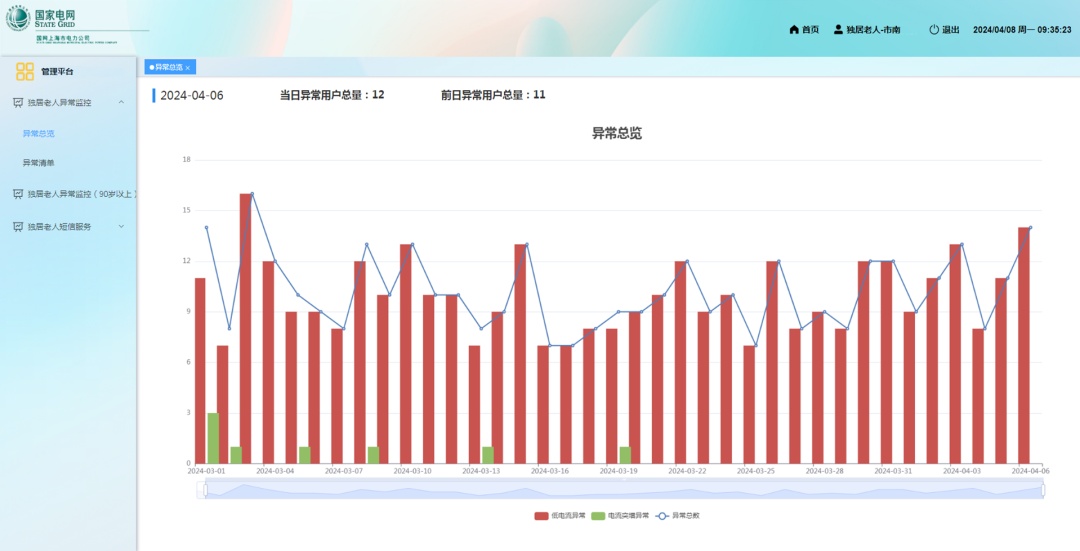Collapse the 独居老人异常监控 menu chevron
The width and height of the screenshot is (1080, 551).
click(121, 102)
